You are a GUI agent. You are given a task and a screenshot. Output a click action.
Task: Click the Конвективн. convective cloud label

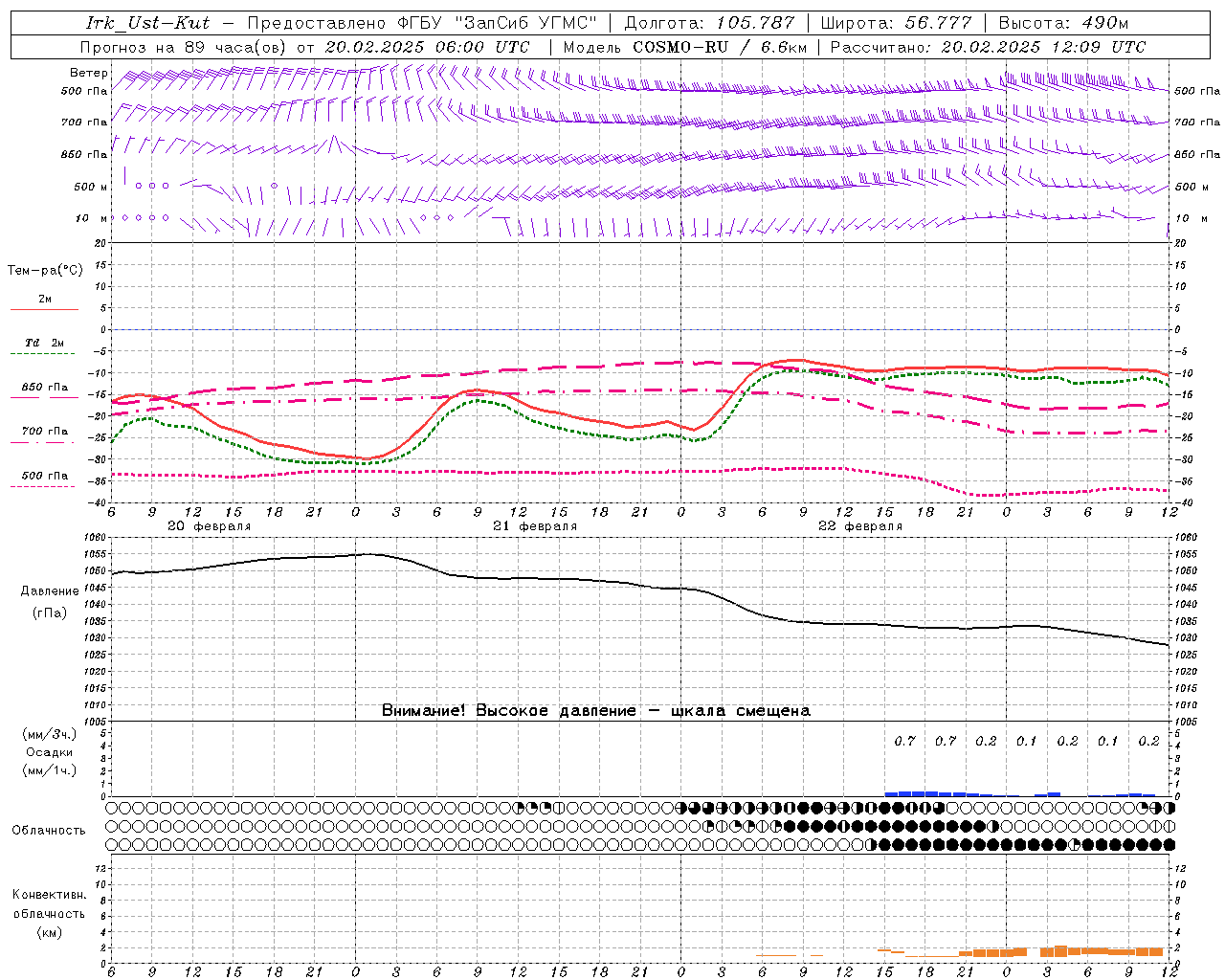pos(49,895)
